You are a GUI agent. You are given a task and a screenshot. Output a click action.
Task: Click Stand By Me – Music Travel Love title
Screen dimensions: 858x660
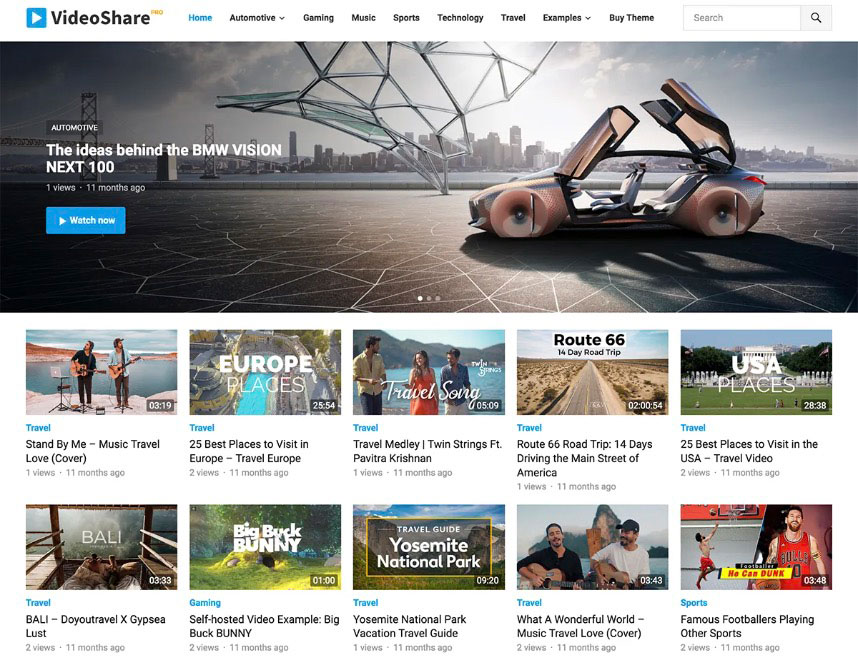tap(92, 451)
